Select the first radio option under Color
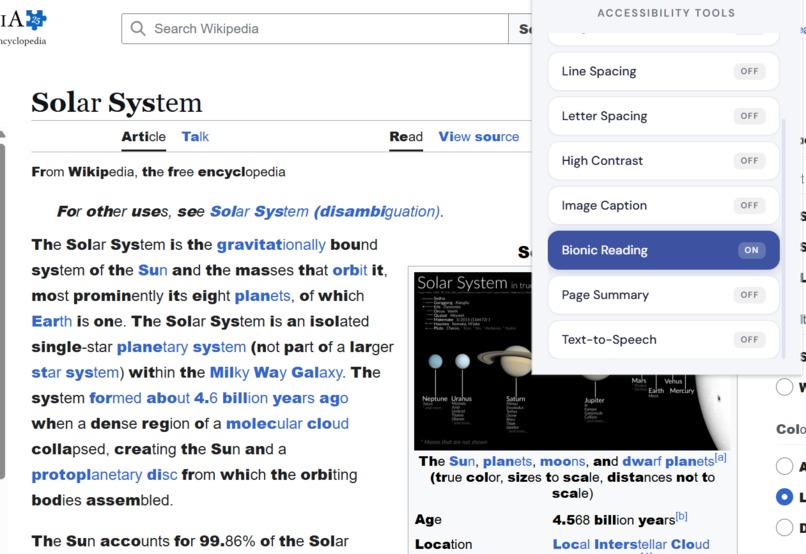Screen dimensions: 806x554 (784, 466)
